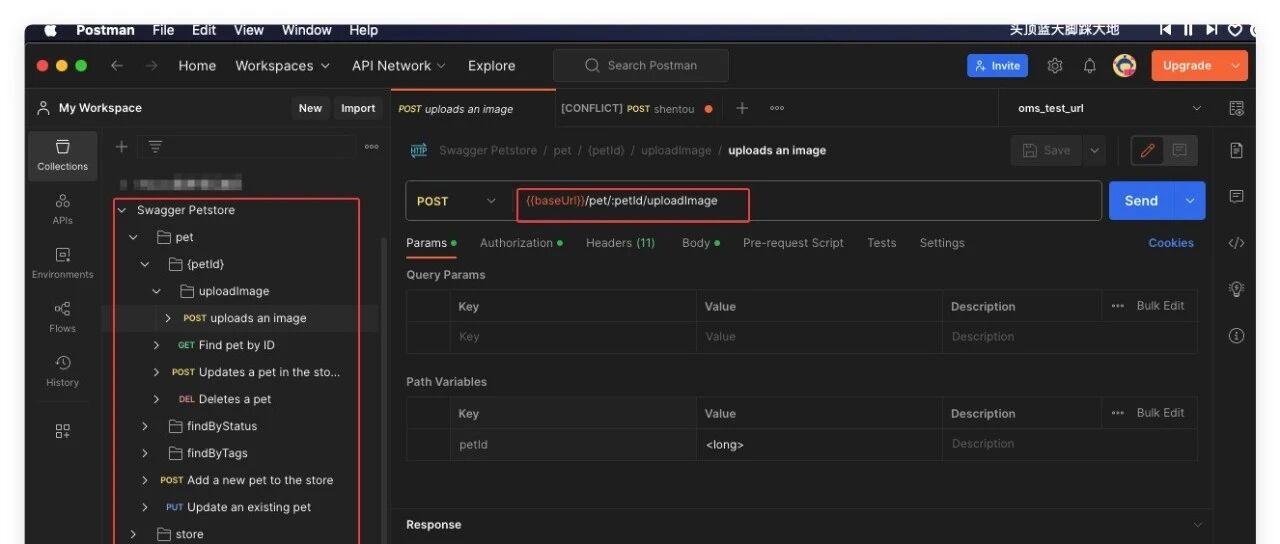
Task: Click the Invite button
Action: tap(996, 66)
